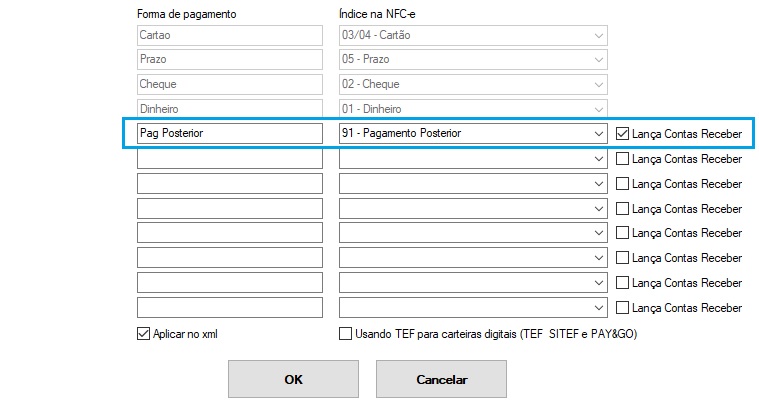Click the Pag Posterior payment field
This screenshot has width=759, height=407.
click(x=229, y=133)
